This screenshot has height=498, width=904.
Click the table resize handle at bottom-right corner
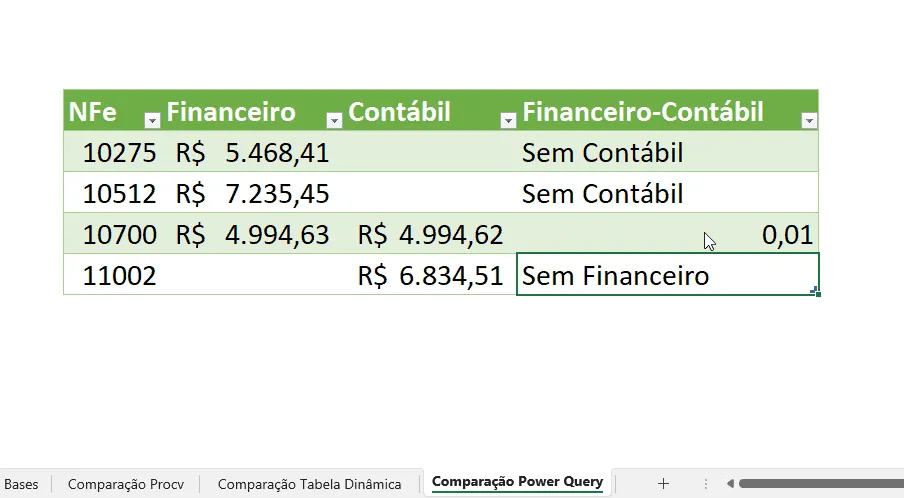[x=815, y=290]
